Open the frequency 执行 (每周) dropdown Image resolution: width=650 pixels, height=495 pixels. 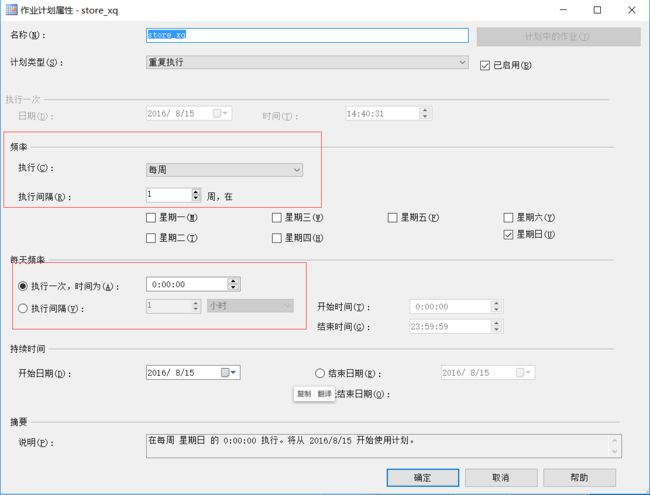(x=224, y=170)
